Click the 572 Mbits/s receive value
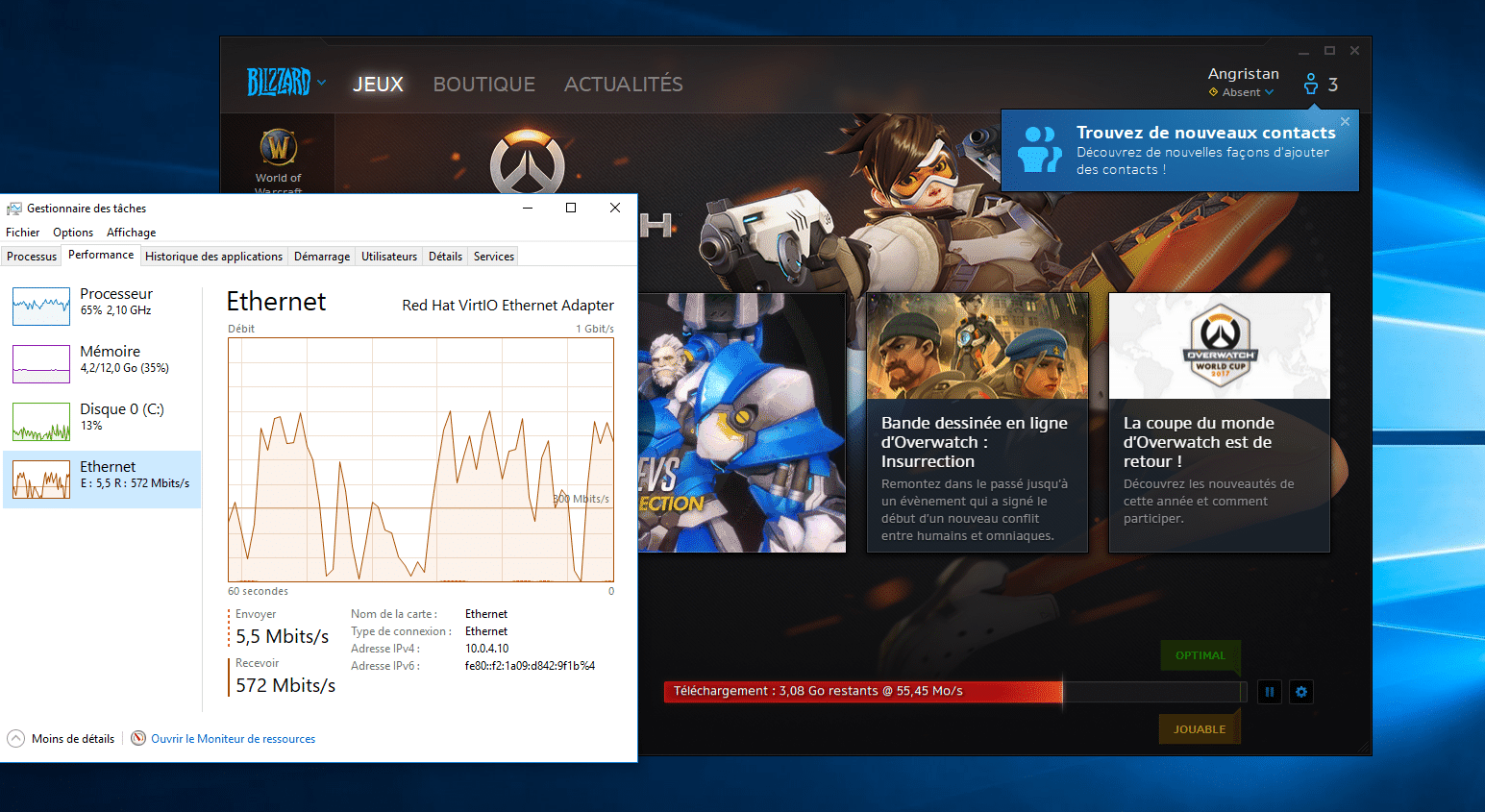This screenshot has height=812, width=1485. [285, 685]
